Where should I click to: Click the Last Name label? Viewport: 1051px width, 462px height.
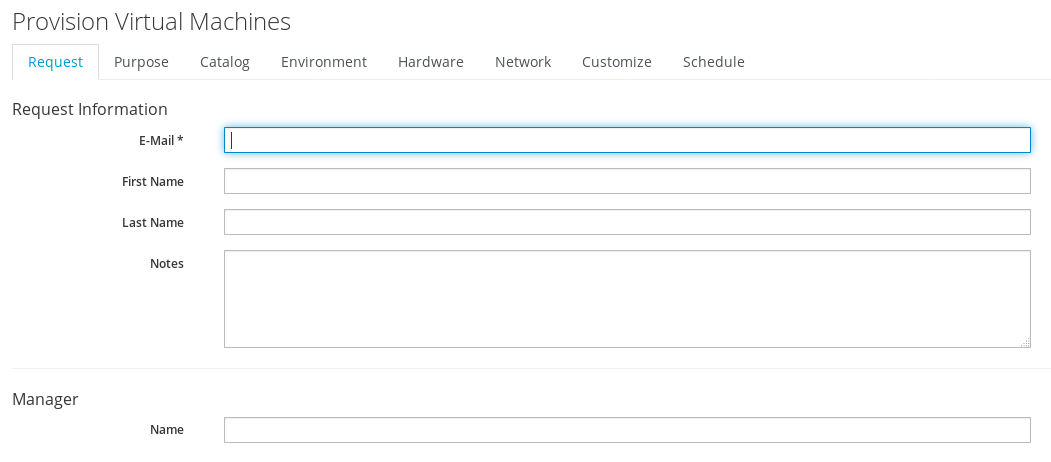click(x=153, y=222)
